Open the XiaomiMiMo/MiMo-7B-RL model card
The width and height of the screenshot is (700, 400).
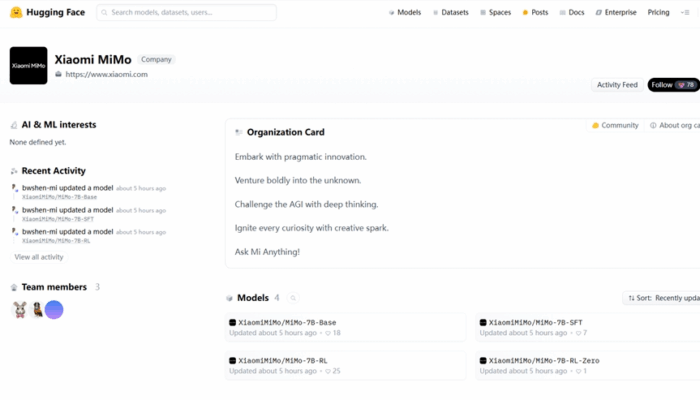click(x=345, y=365)
